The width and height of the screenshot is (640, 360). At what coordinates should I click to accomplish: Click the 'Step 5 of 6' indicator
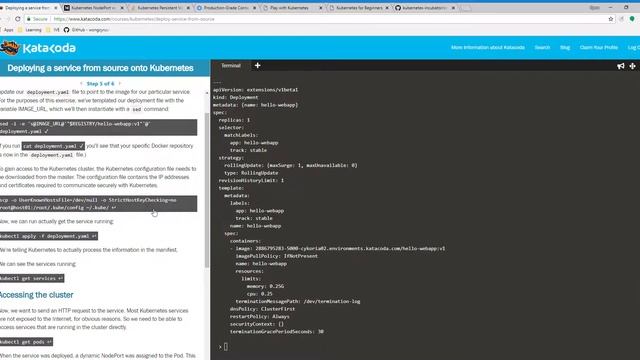click(x=100, y=84)
